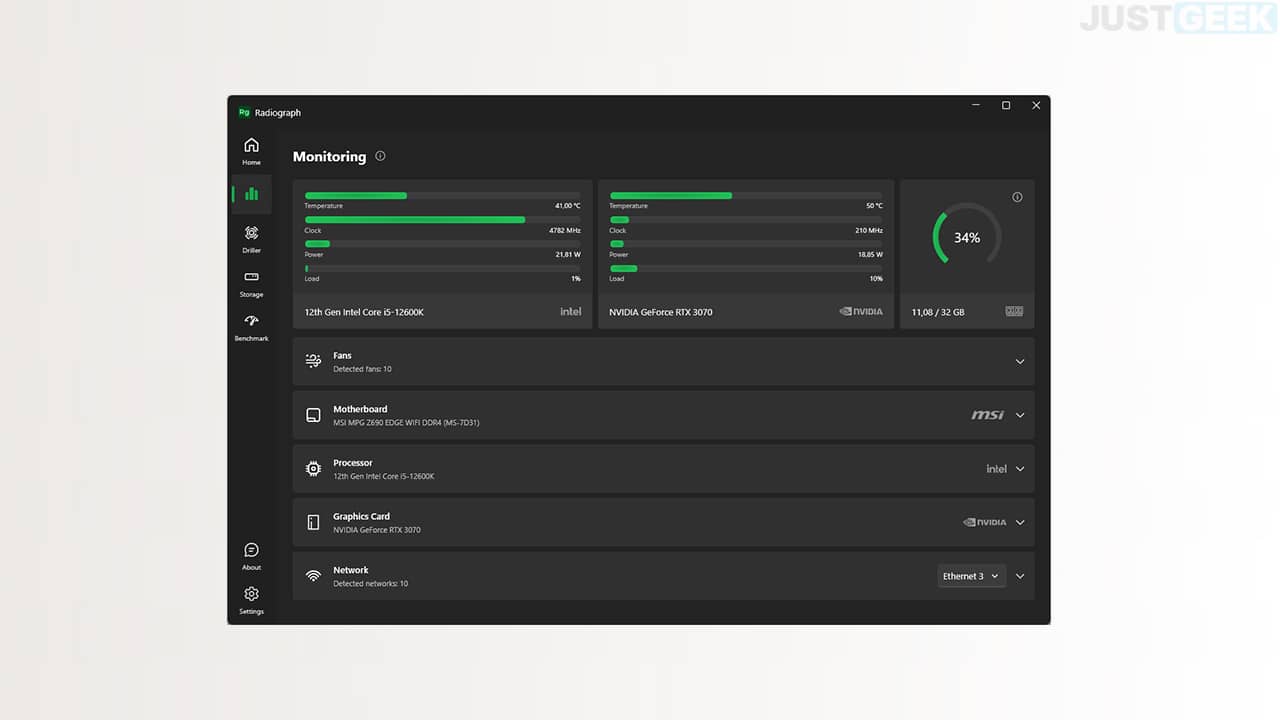Click the Intel logo on CPU card
Image resolution: width=1280 pixels, height=720 pixels.
click(x=570, y=312)
